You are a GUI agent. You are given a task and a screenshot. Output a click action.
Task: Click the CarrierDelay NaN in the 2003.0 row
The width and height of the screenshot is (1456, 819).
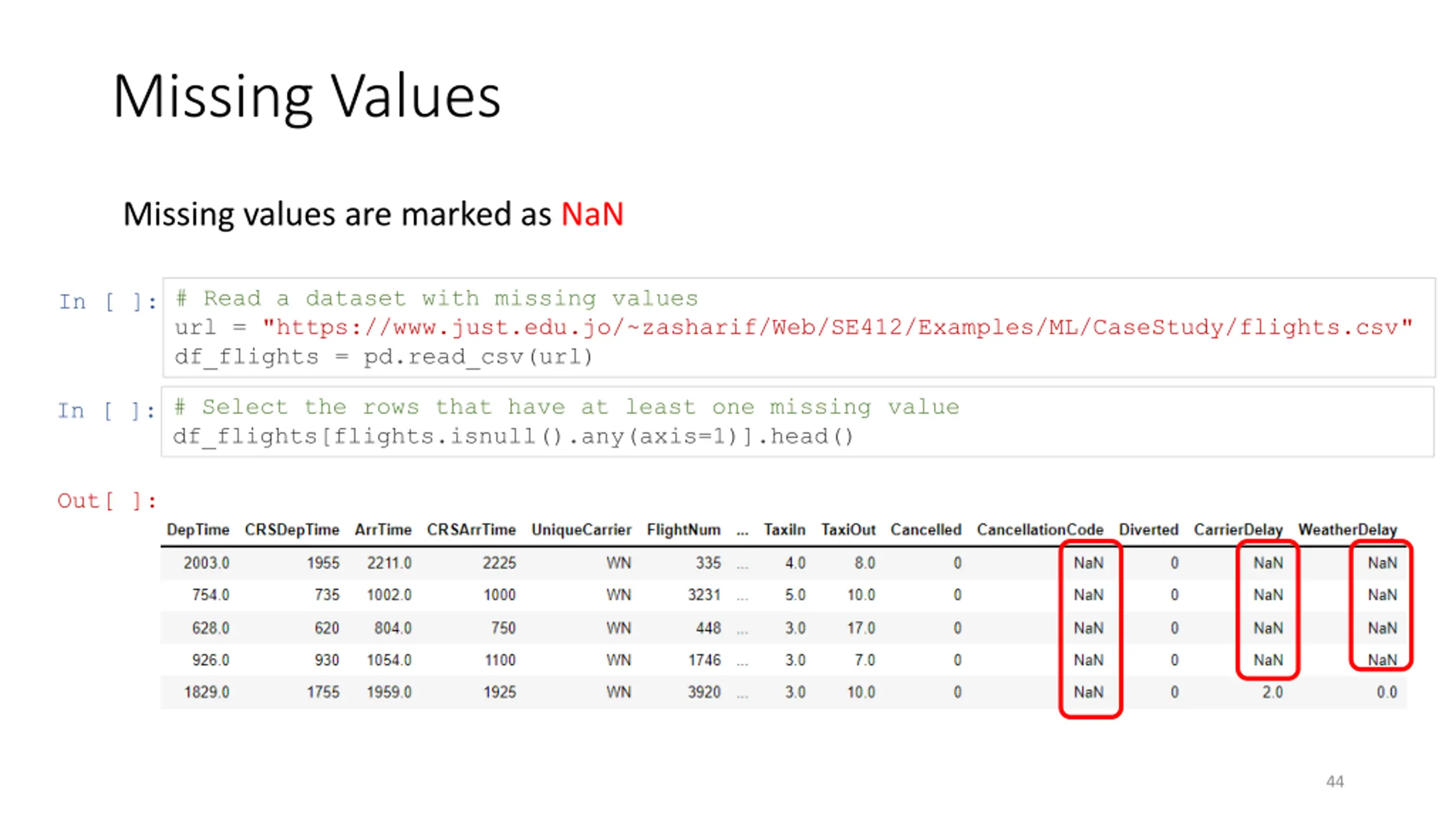(1268, 562)
